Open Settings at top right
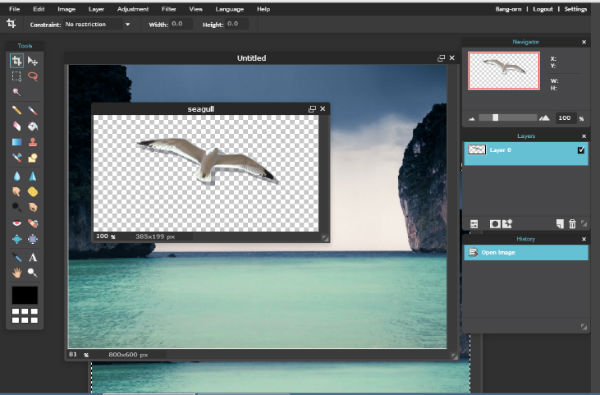 pos(576,9)
